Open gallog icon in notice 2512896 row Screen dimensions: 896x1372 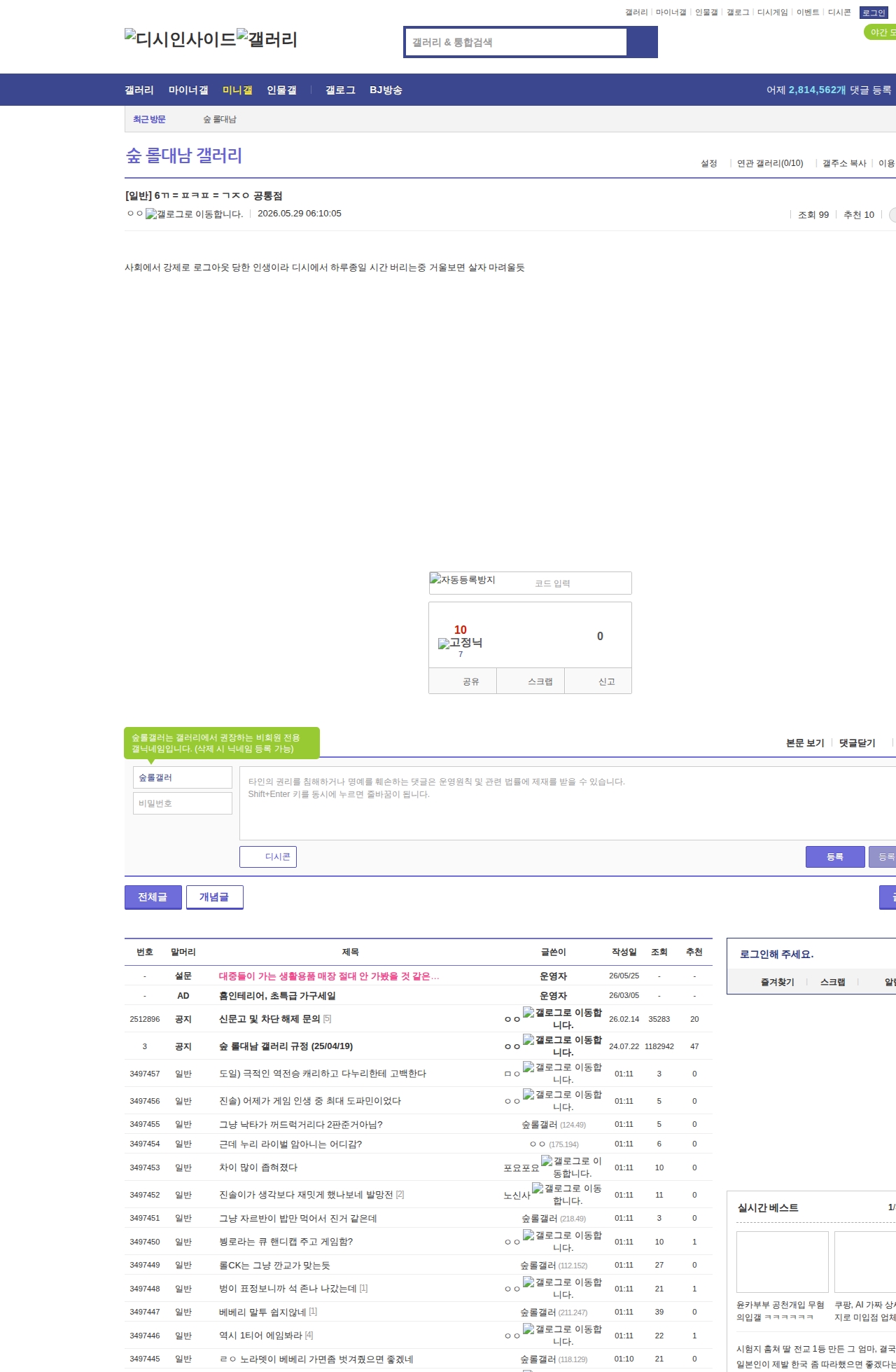tap(562, 1018)
